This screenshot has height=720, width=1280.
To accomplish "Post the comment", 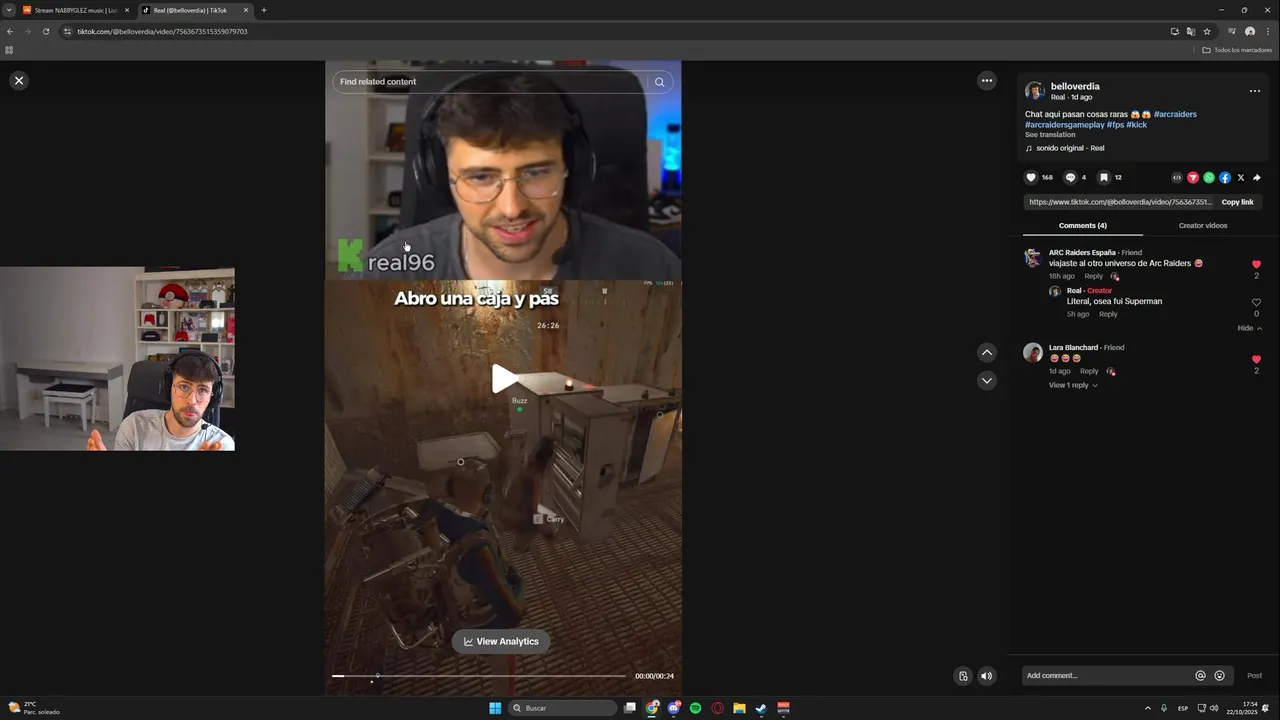I will (1254, 676).
